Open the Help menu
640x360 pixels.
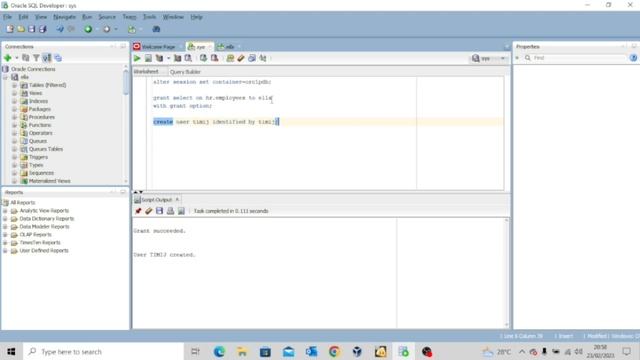point(196,17)
